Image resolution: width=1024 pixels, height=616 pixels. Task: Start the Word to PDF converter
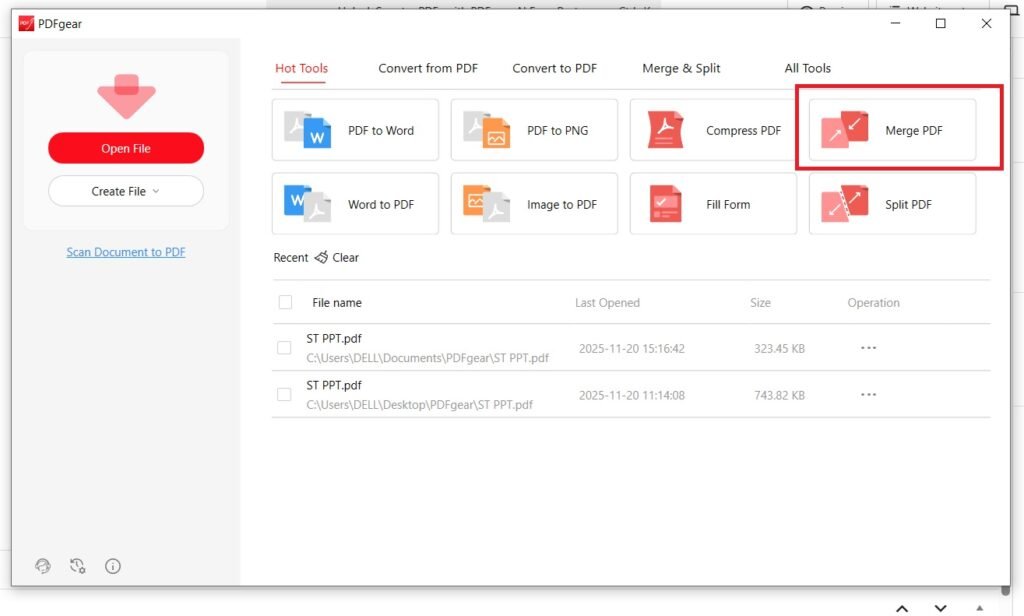pos(355,204)
